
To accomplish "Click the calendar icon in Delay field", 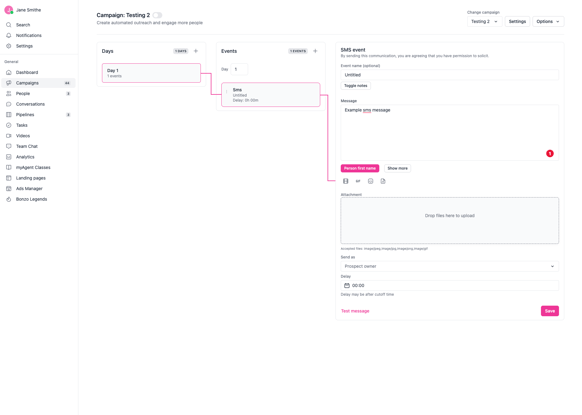I will (347, 285).
